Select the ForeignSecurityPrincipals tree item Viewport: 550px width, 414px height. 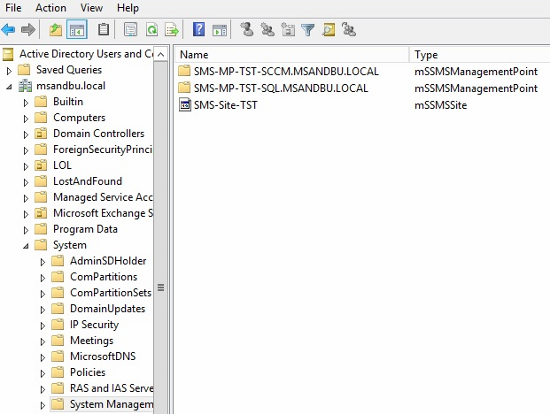tap(103, 149)
